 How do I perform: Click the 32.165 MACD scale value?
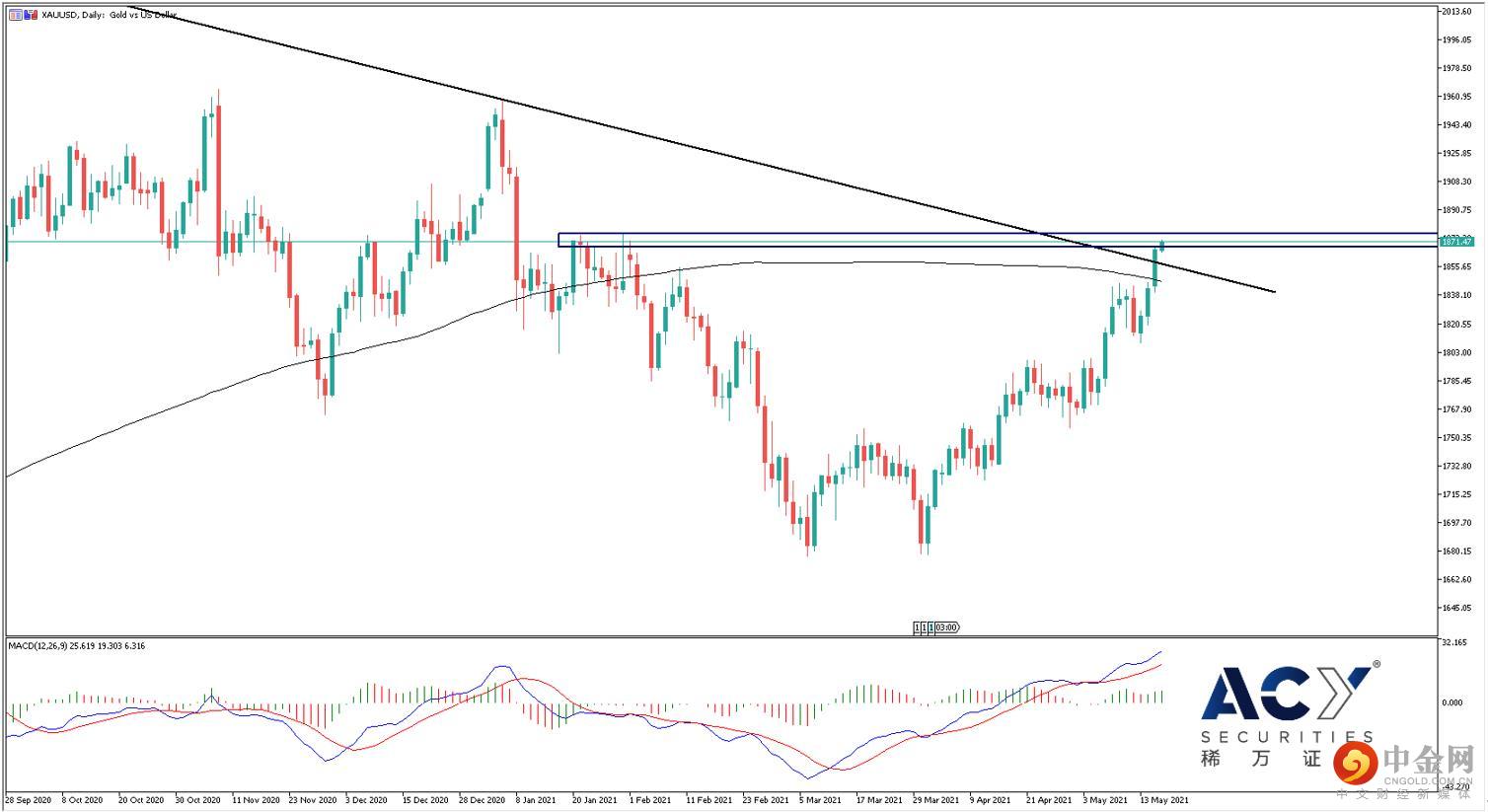[1454, 642]
